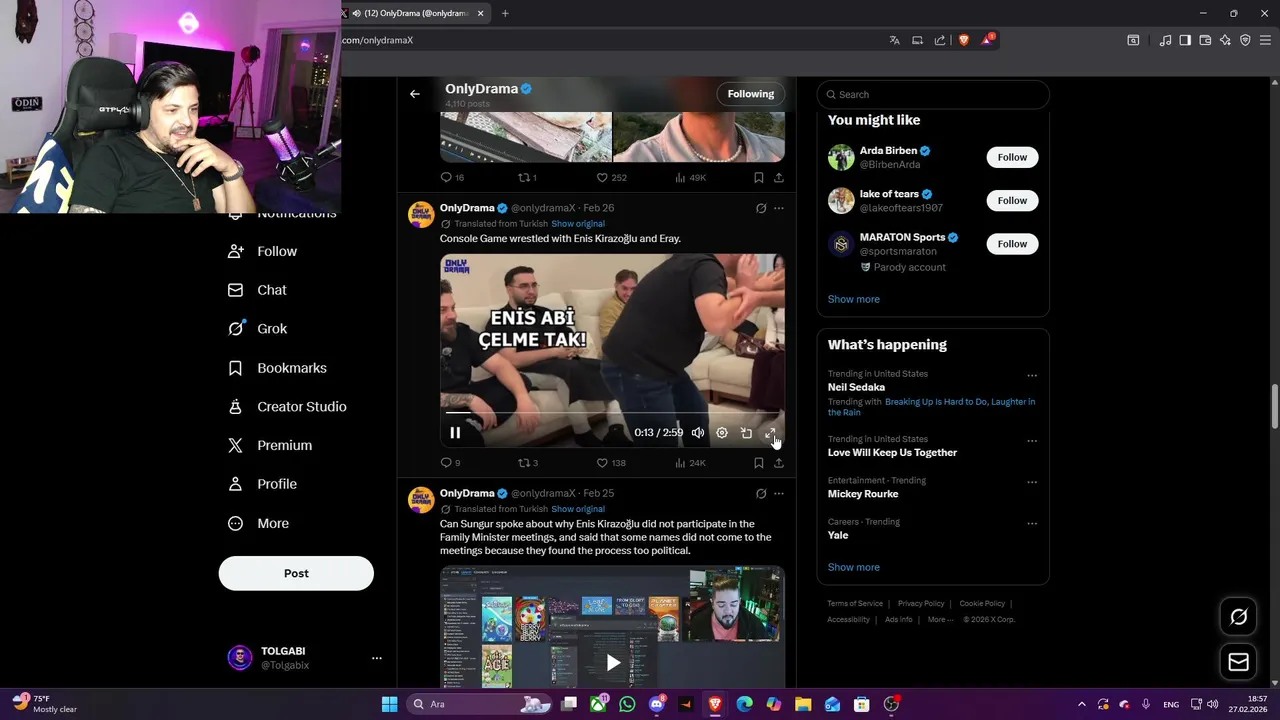Share the Console Game wrestling post

pyautogui.click(x=779, y=463)
